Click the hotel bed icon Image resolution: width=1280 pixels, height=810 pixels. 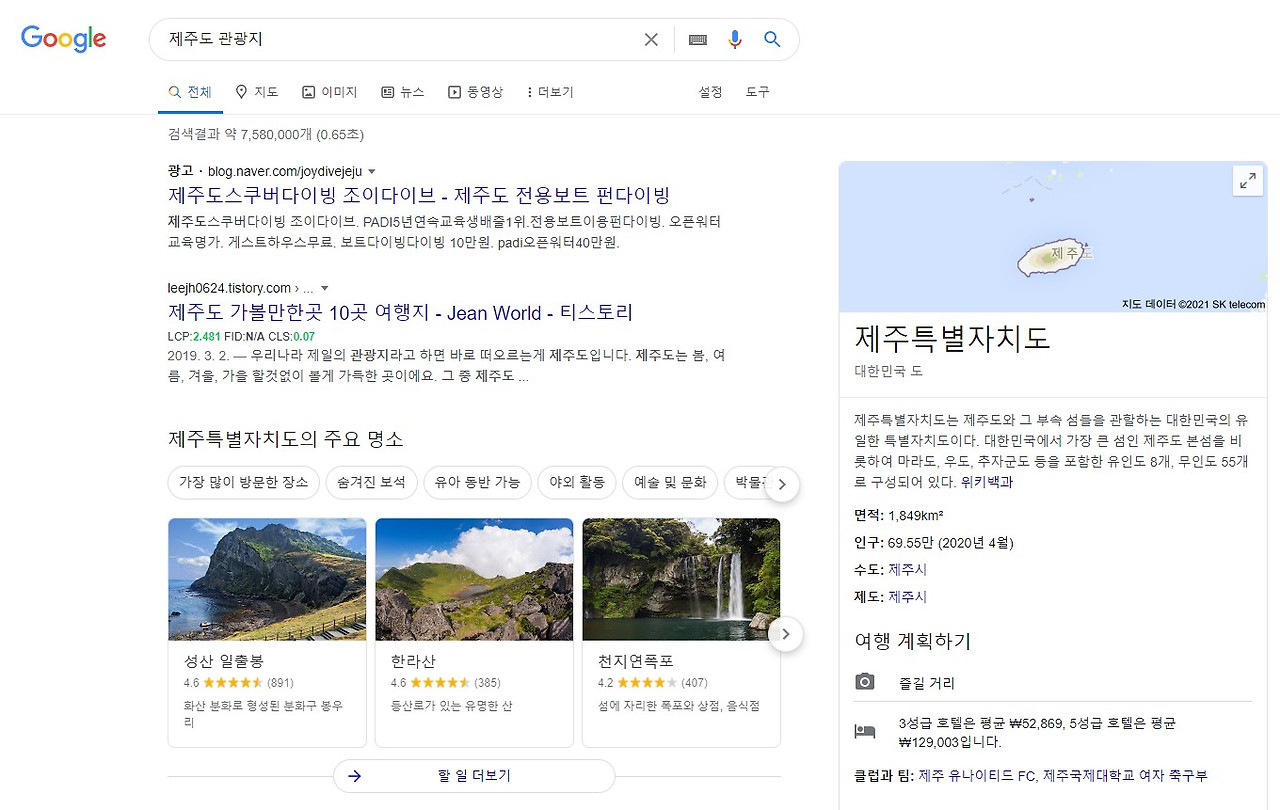click(x=865, y=732)
